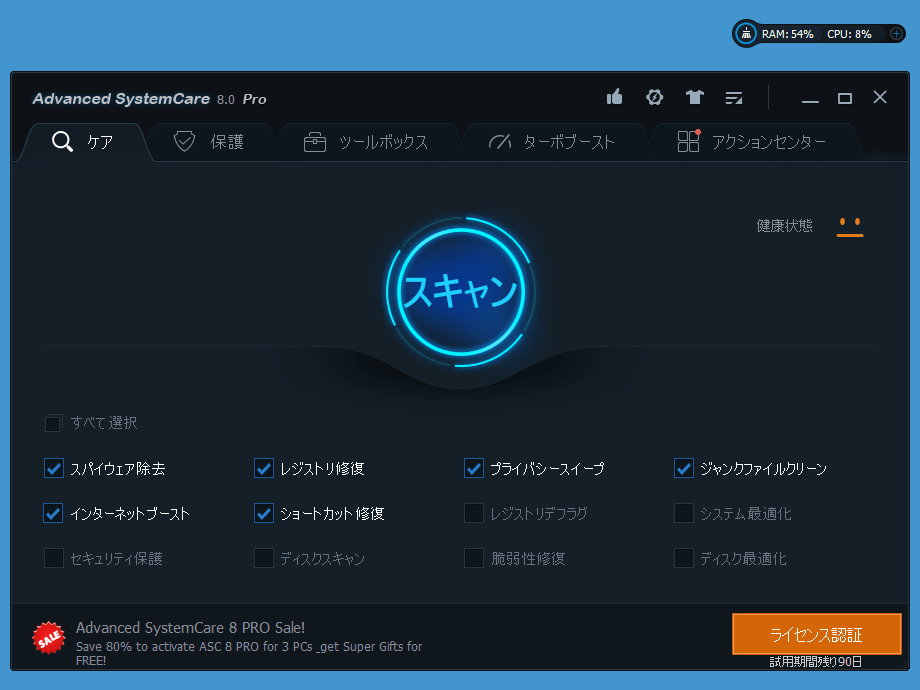Click the 試用期間残り90日 text

point(816,662)
